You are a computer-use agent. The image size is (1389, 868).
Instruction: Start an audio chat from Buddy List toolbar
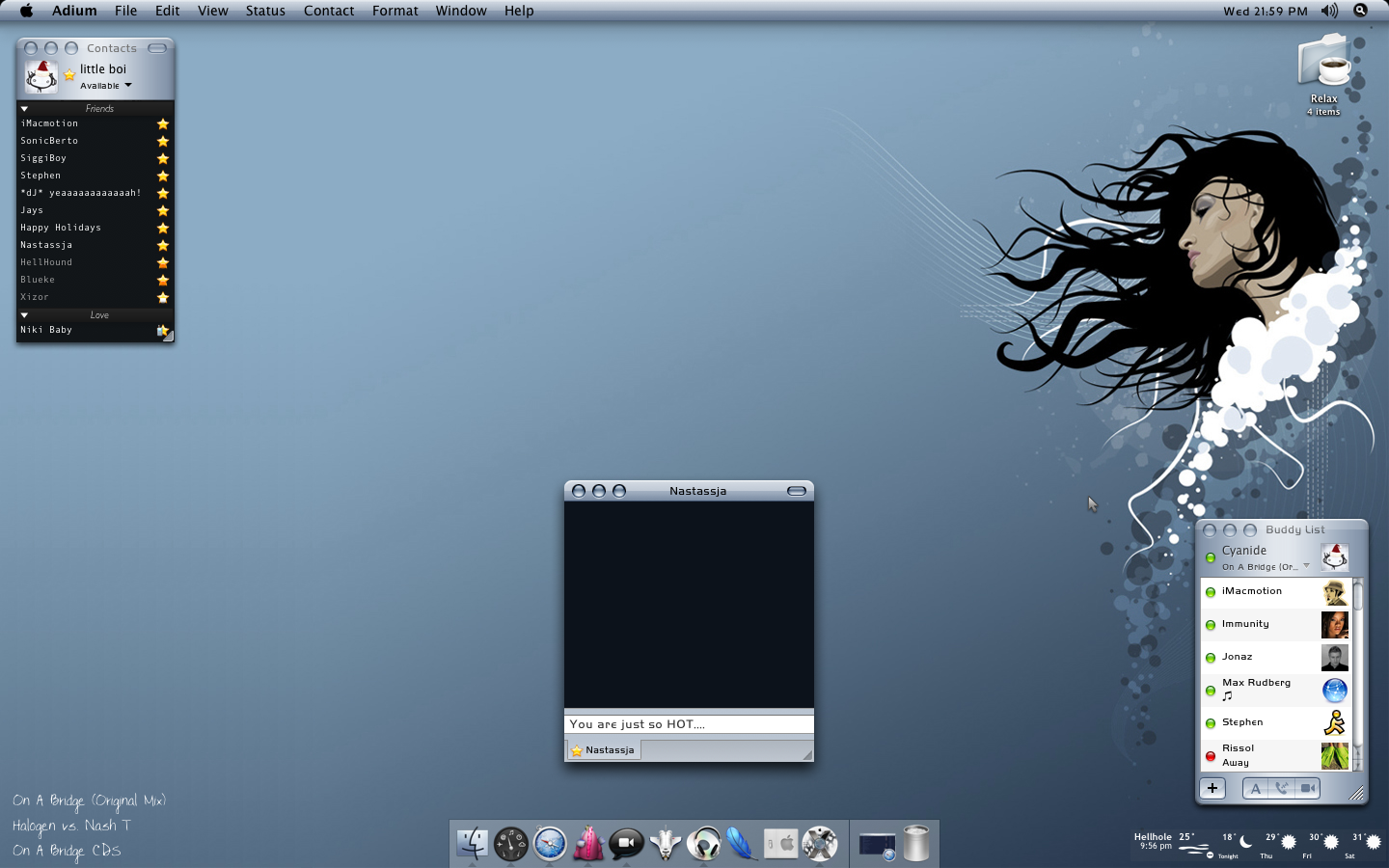point(1281,788)
